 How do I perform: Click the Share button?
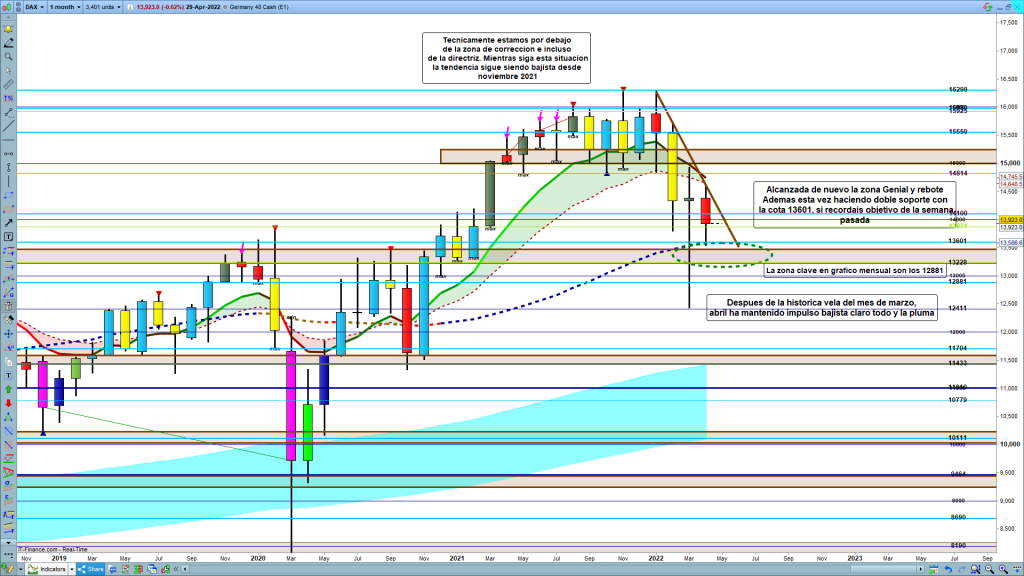[95, 569]
